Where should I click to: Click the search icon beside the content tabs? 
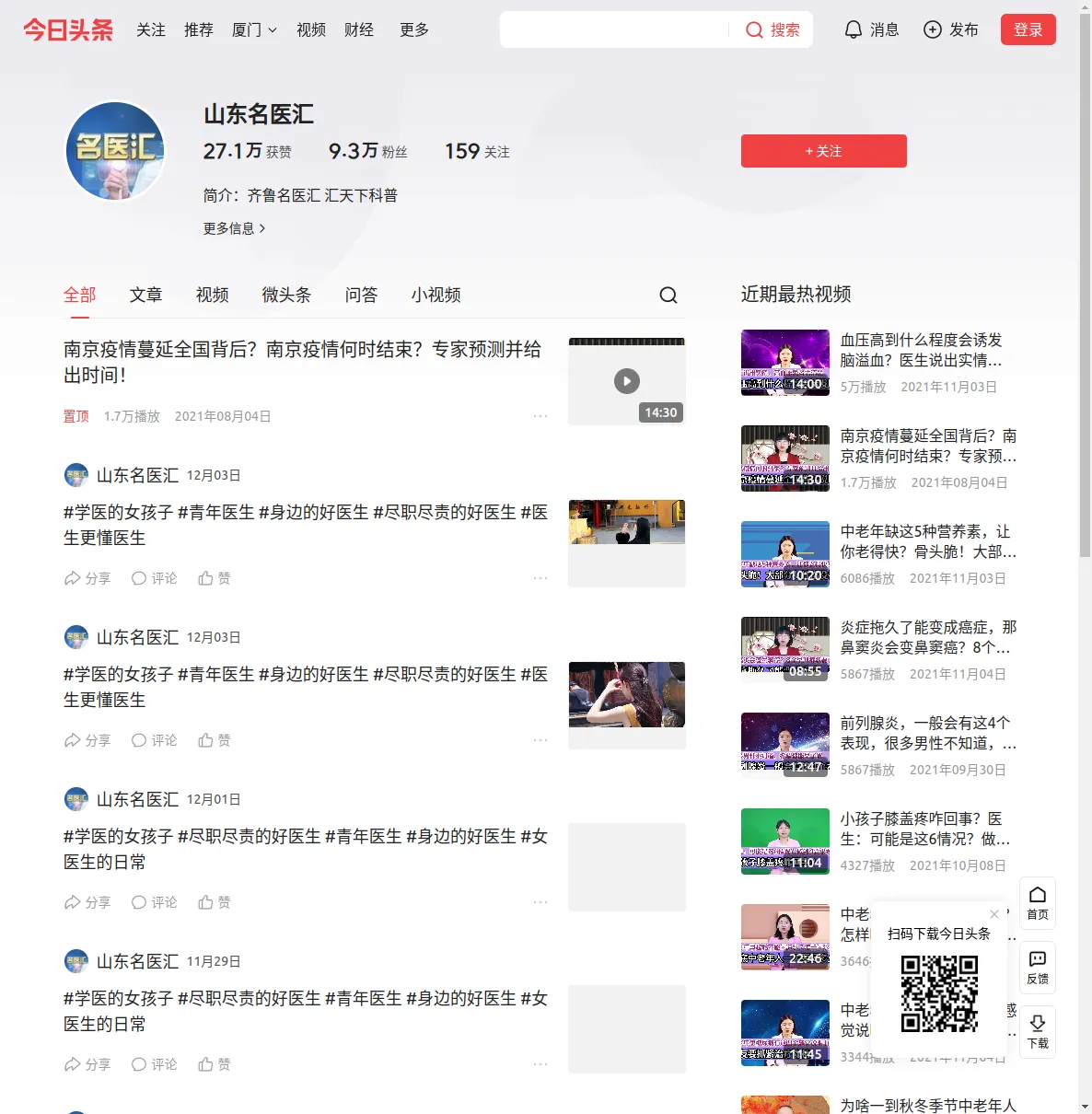tap(668, 295)
